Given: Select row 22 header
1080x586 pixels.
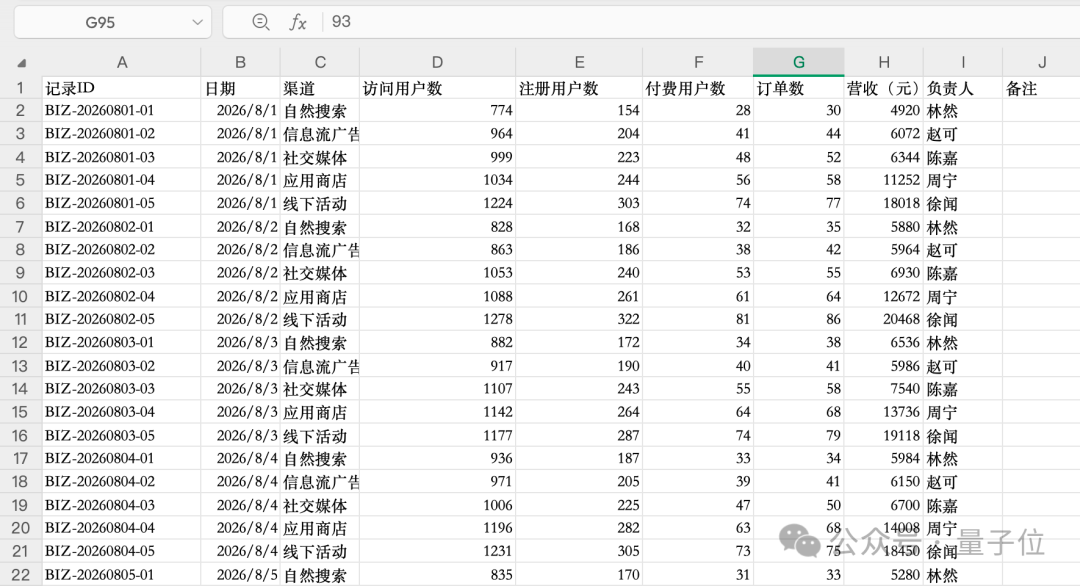Looking at the screenshot, I should 21,574.
